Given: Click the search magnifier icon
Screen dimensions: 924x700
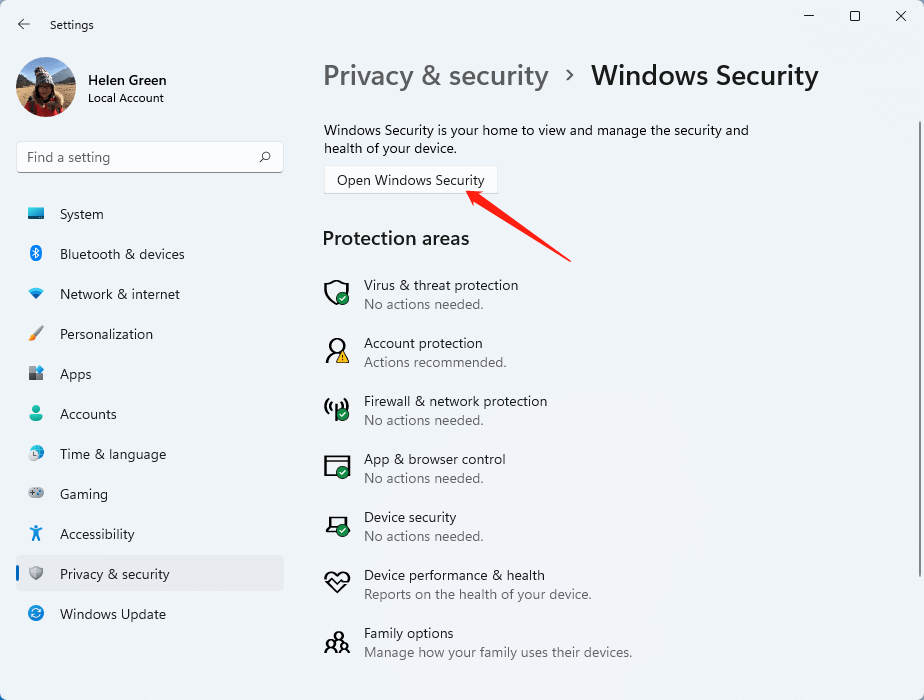Looking at the screenshot, I should coord(265,157).
